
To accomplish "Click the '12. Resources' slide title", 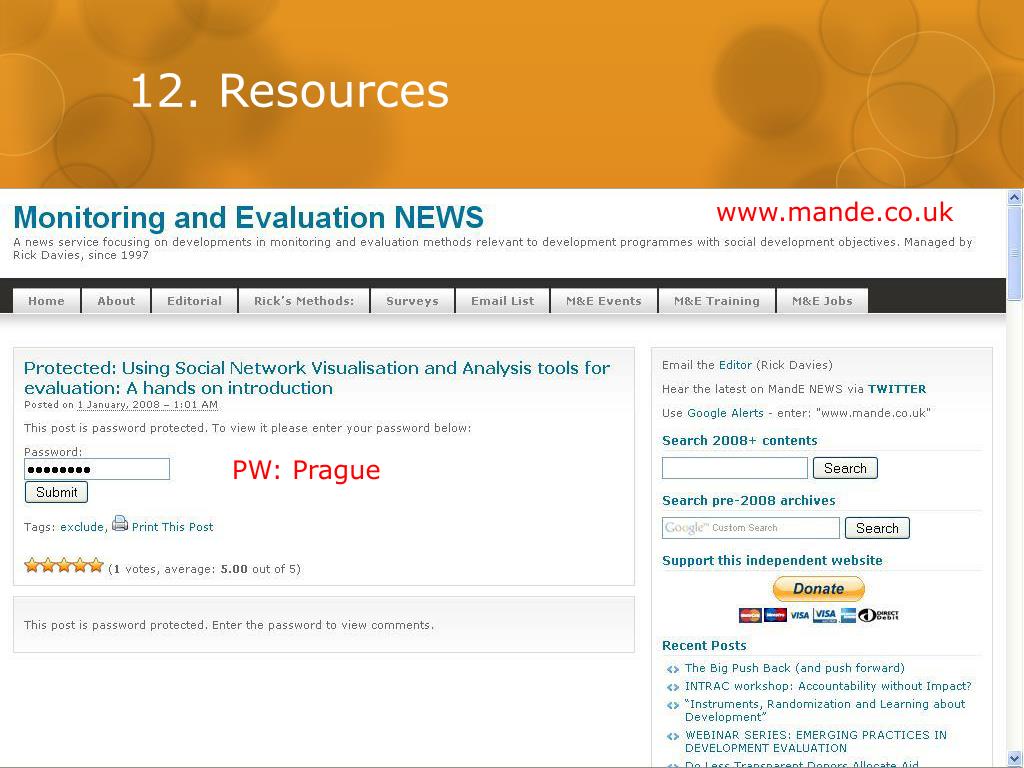I will point(289,90).
